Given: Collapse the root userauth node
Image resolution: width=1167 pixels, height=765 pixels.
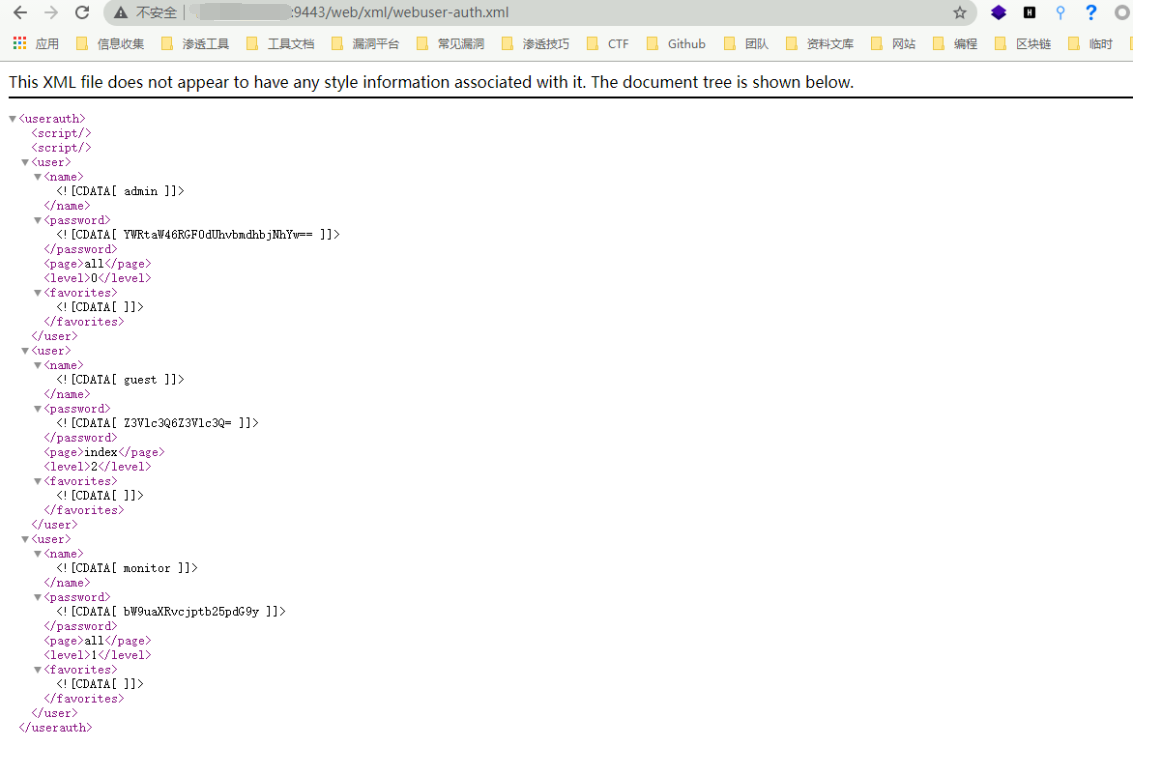Looking at the screenshot, I should pyautogui.click(x=13, y=119).
